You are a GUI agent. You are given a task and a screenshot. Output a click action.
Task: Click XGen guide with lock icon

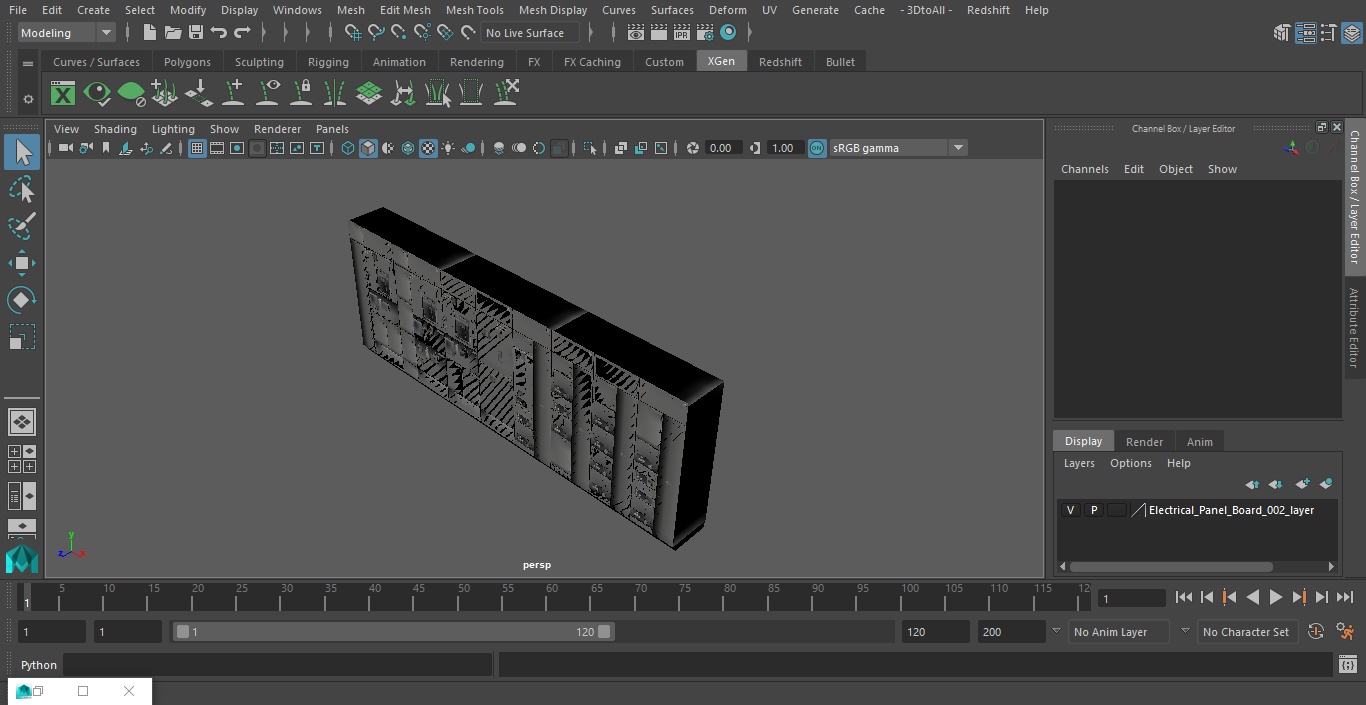pos(301,94)
